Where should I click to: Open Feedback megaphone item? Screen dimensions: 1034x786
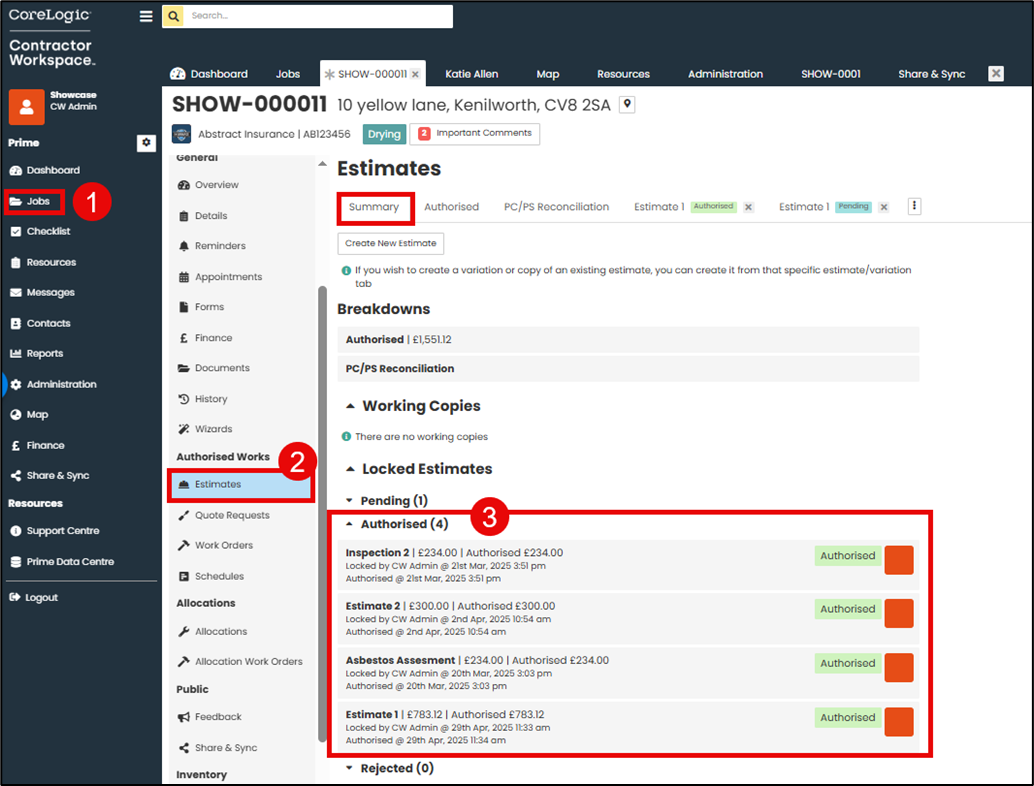(209, 717)
